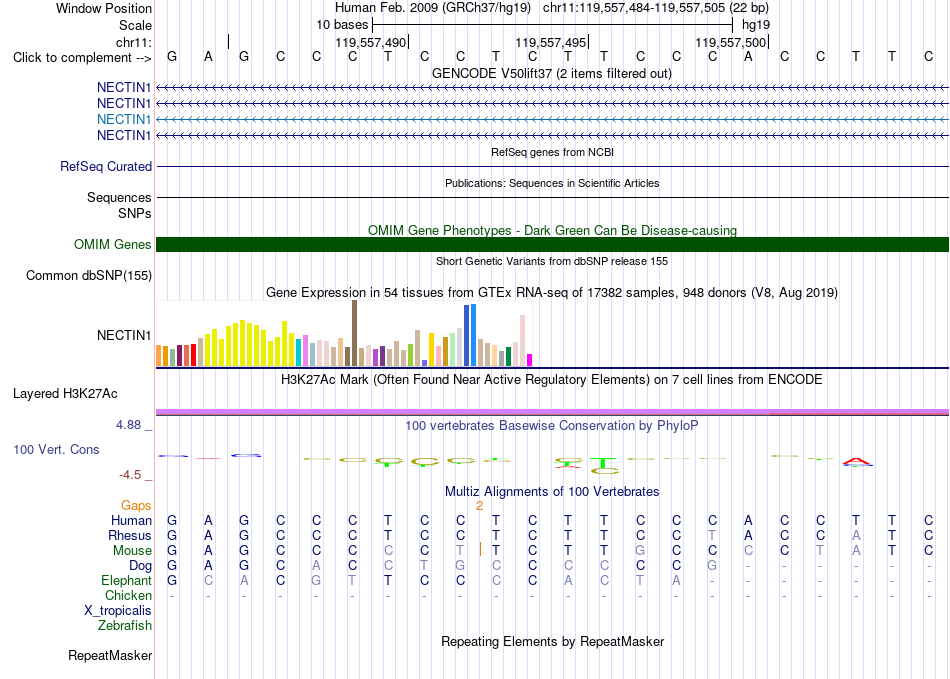The image size is (950, 679).
Task: Open the RefSeq Curated track label
Action: click(106, 167)
